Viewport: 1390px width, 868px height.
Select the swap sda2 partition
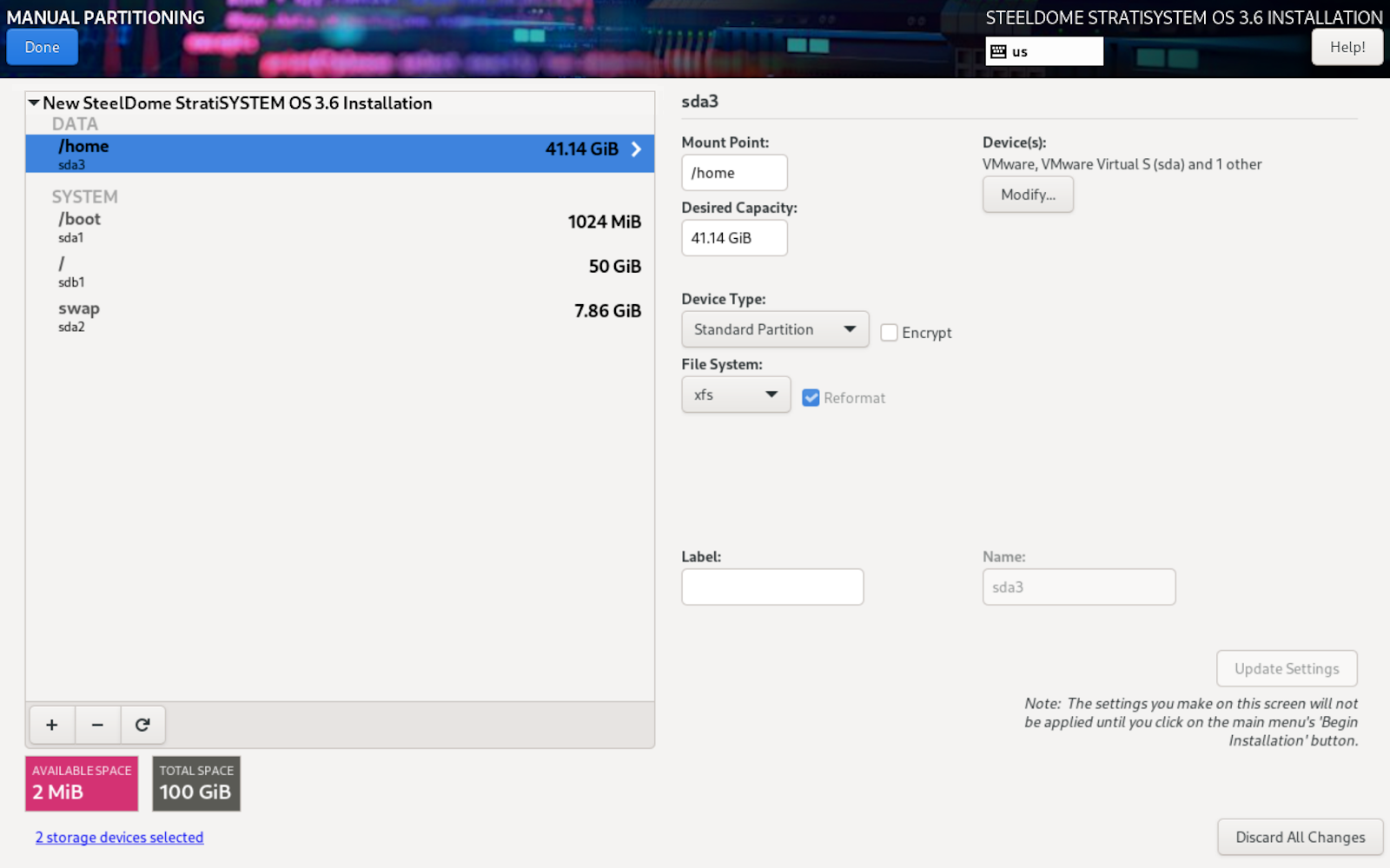point(339,315)
